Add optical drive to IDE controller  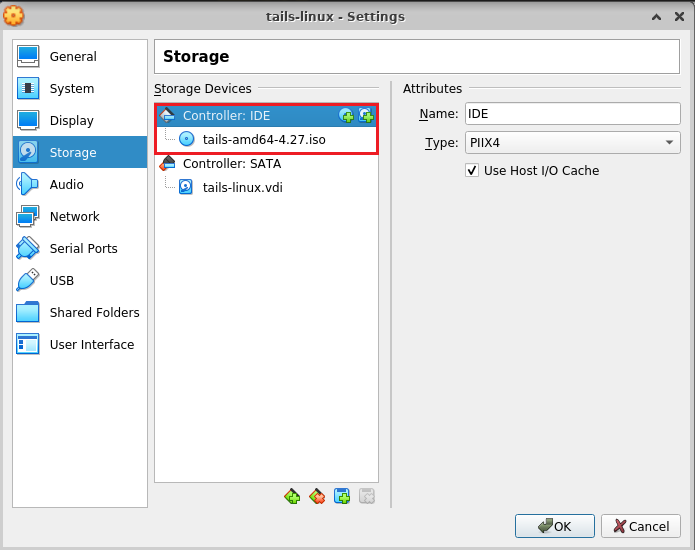pos(346,116)
